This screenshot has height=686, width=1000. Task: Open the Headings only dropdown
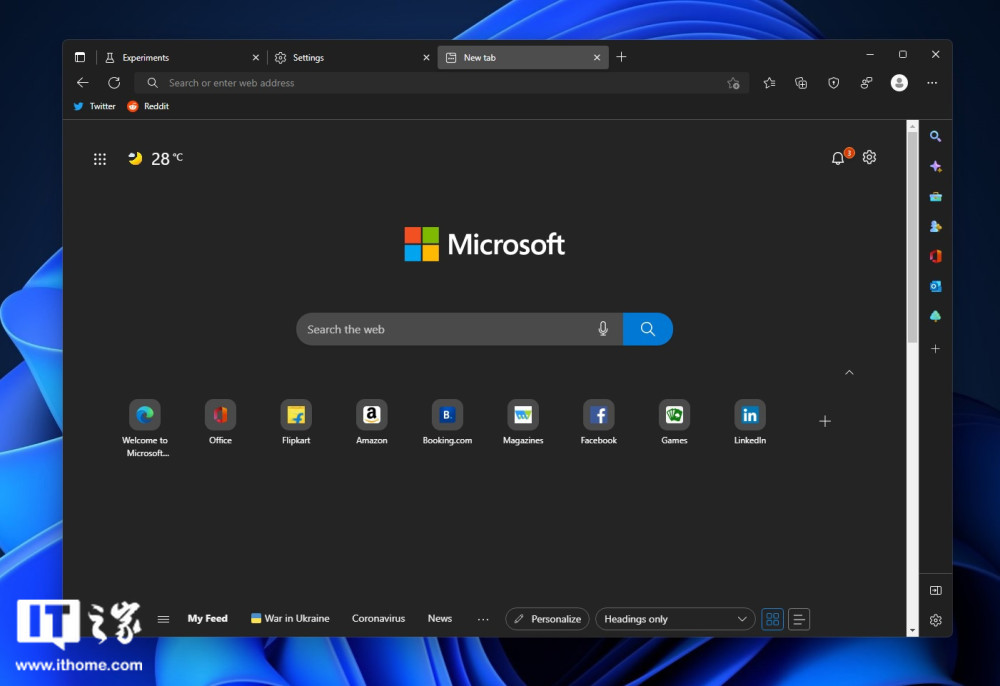675,619
